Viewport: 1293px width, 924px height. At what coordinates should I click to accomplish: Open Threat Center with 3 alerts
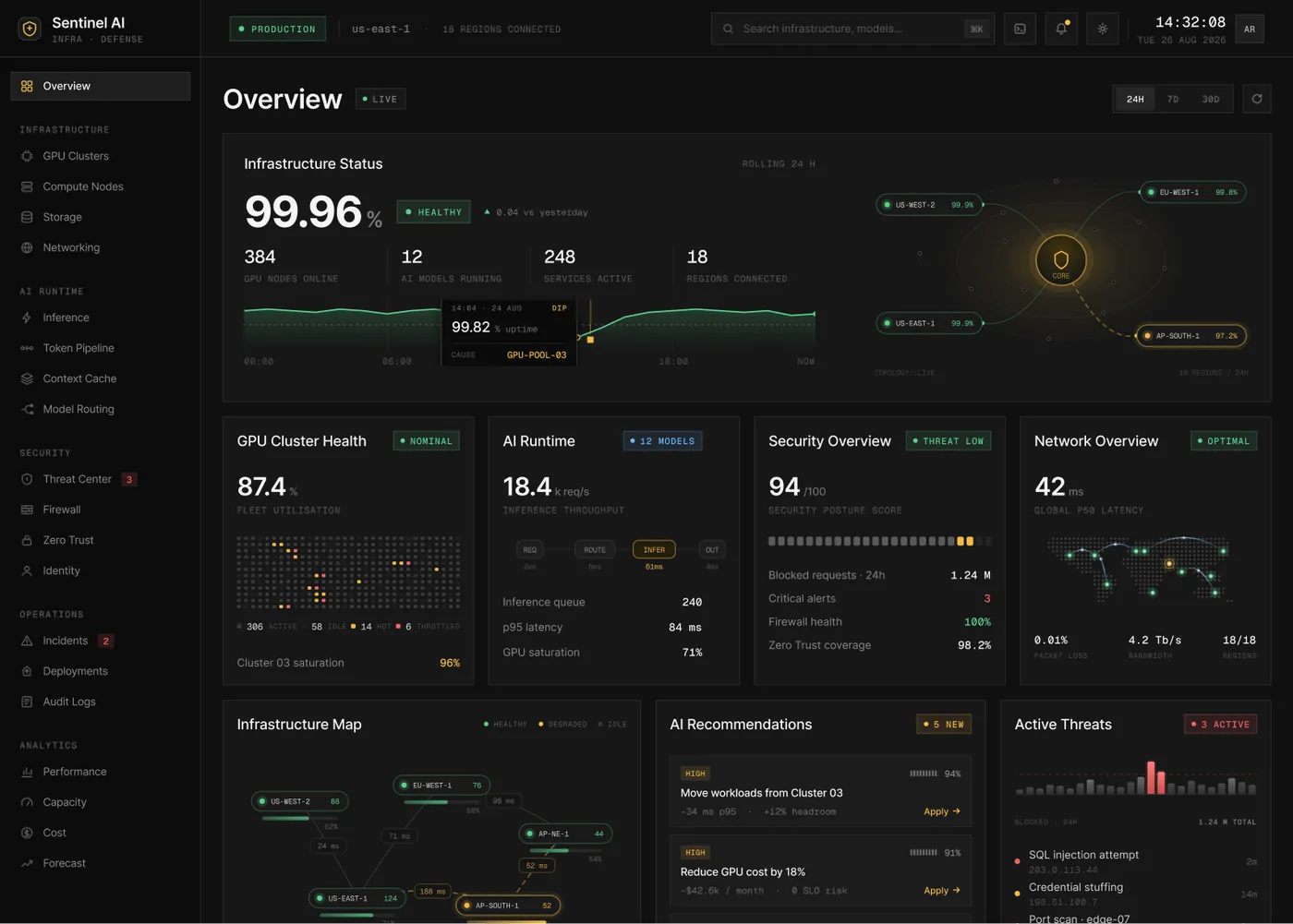pyautogui.click(x=100, y=479)
